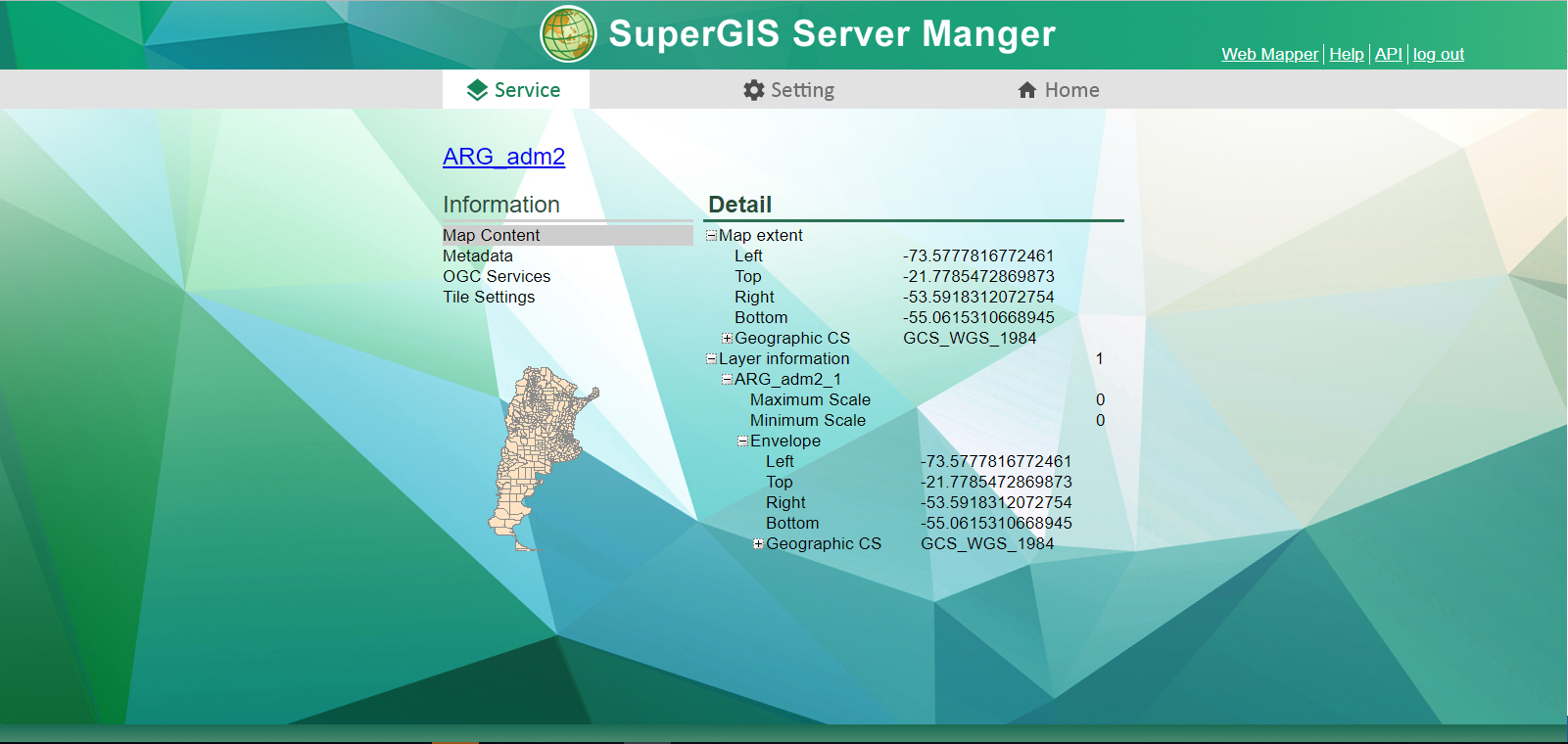Click the Maximum Scale value 0
Image resolution: width=1568 pixels, height=744 pixels.
[1100, 399]
